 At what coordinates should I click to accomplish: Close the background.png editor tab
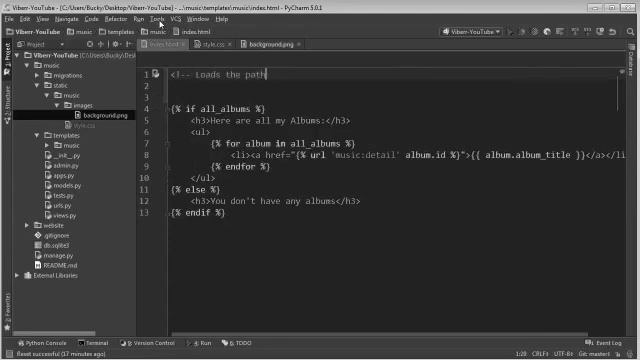coord(299,44)
